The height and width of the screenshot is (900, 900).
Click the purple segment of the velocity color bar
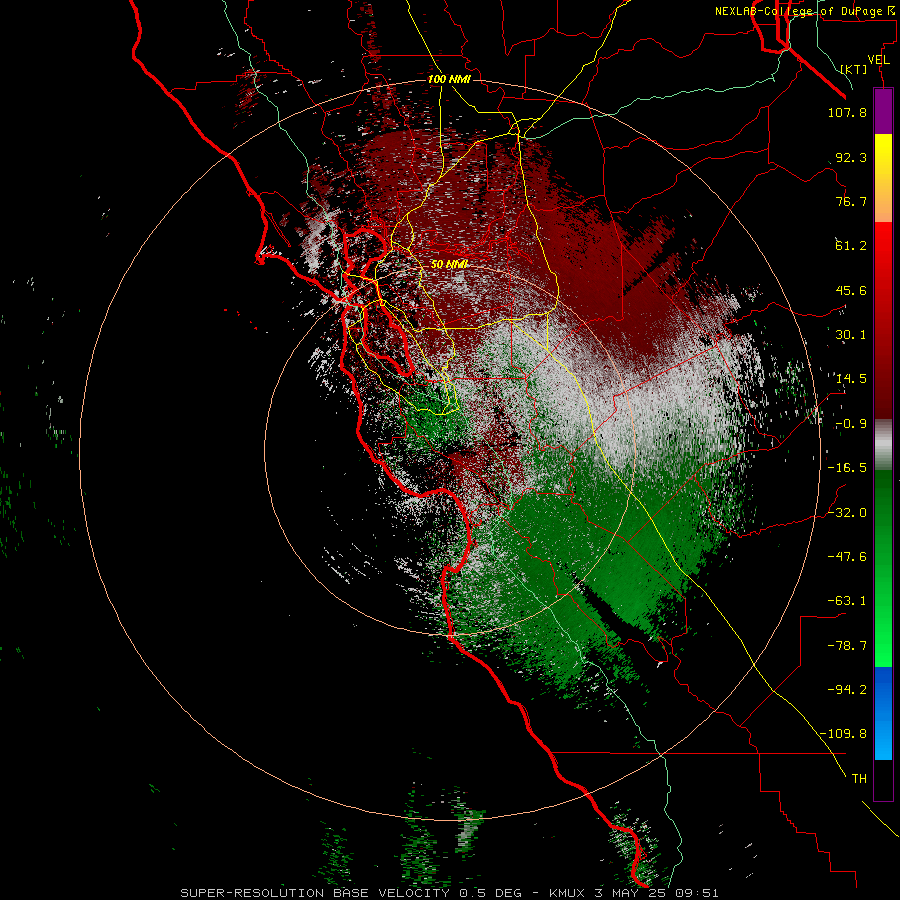tap(883, 112)
